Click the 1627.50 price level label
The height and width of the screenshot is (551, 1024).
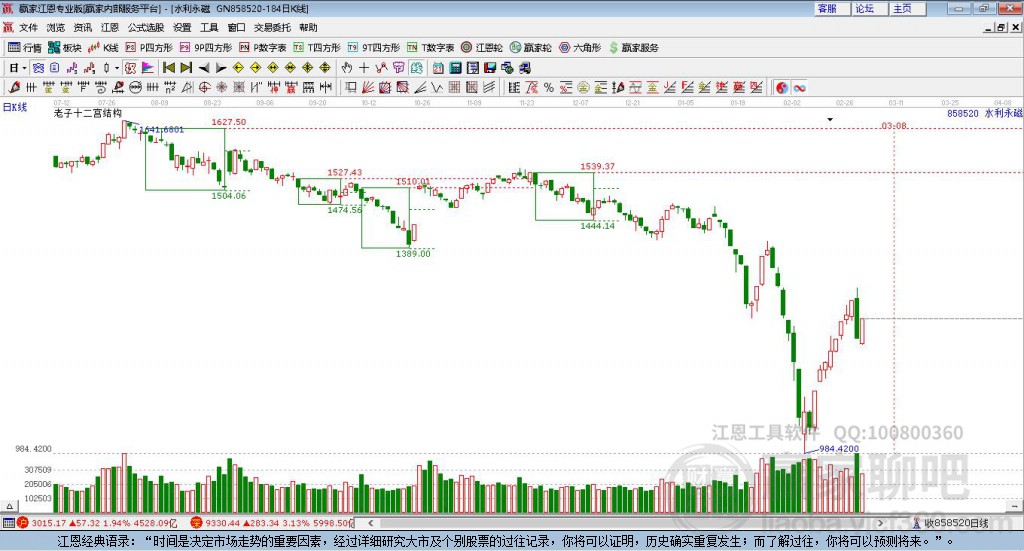(x=229, y=122)
